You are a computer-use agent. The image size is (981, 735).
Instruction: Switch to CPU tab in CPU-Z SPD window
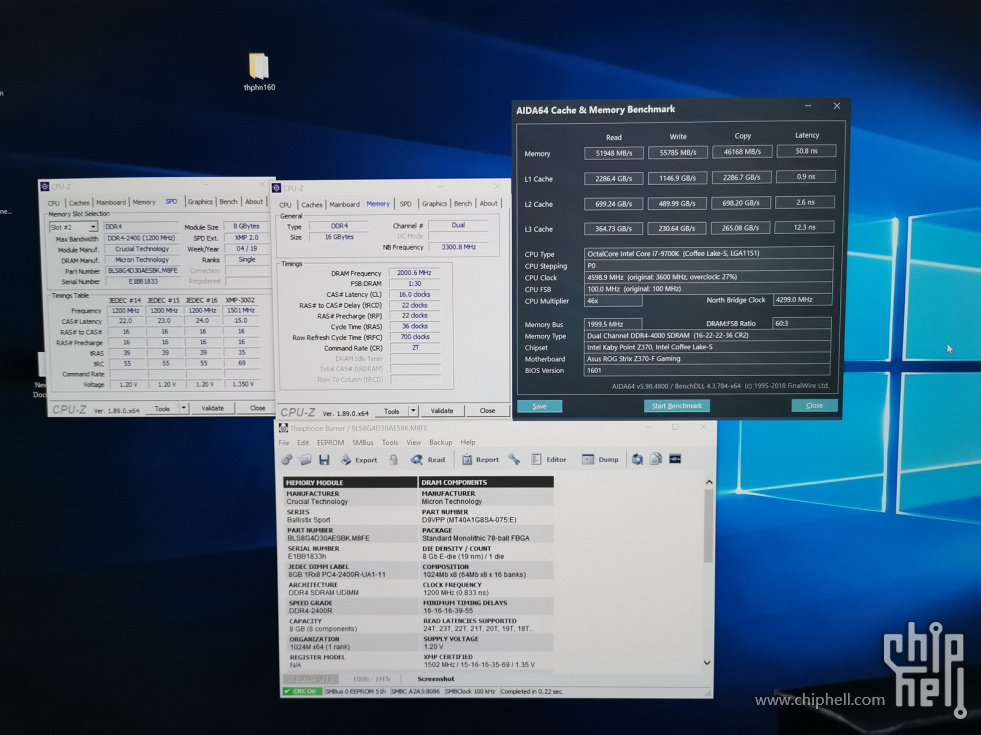pyautogui.click(x=54, y=203)
